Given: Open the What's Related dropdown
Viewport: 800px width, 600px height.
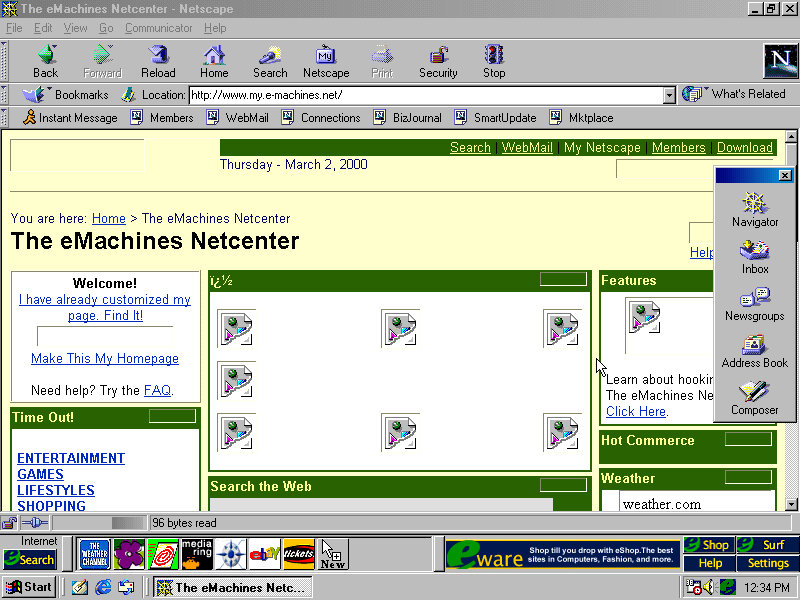Looking at the screenshot, I should pyautogui.click(x=738, y=95).
